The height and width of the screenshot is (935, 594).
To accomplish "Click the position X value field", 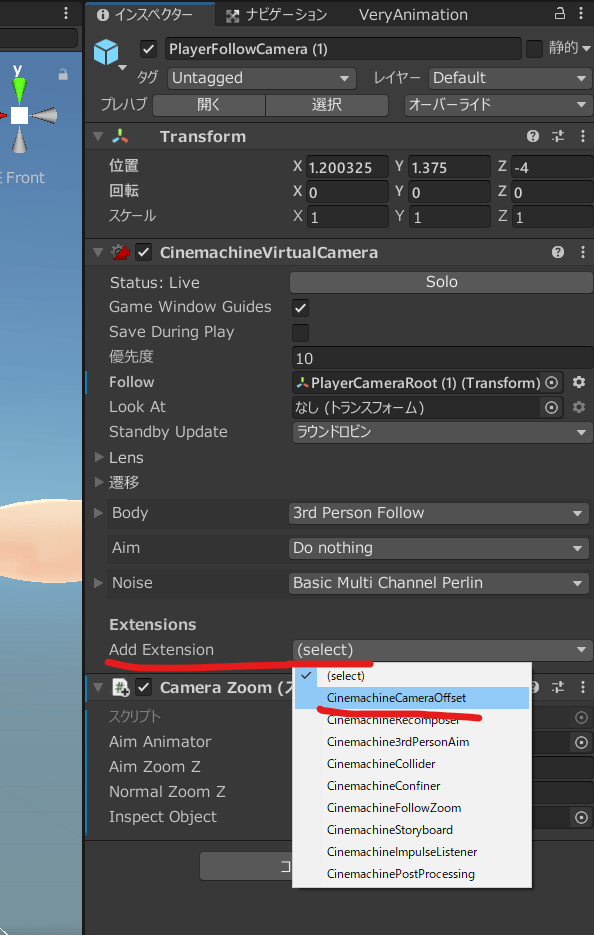I will click(346, 168).
